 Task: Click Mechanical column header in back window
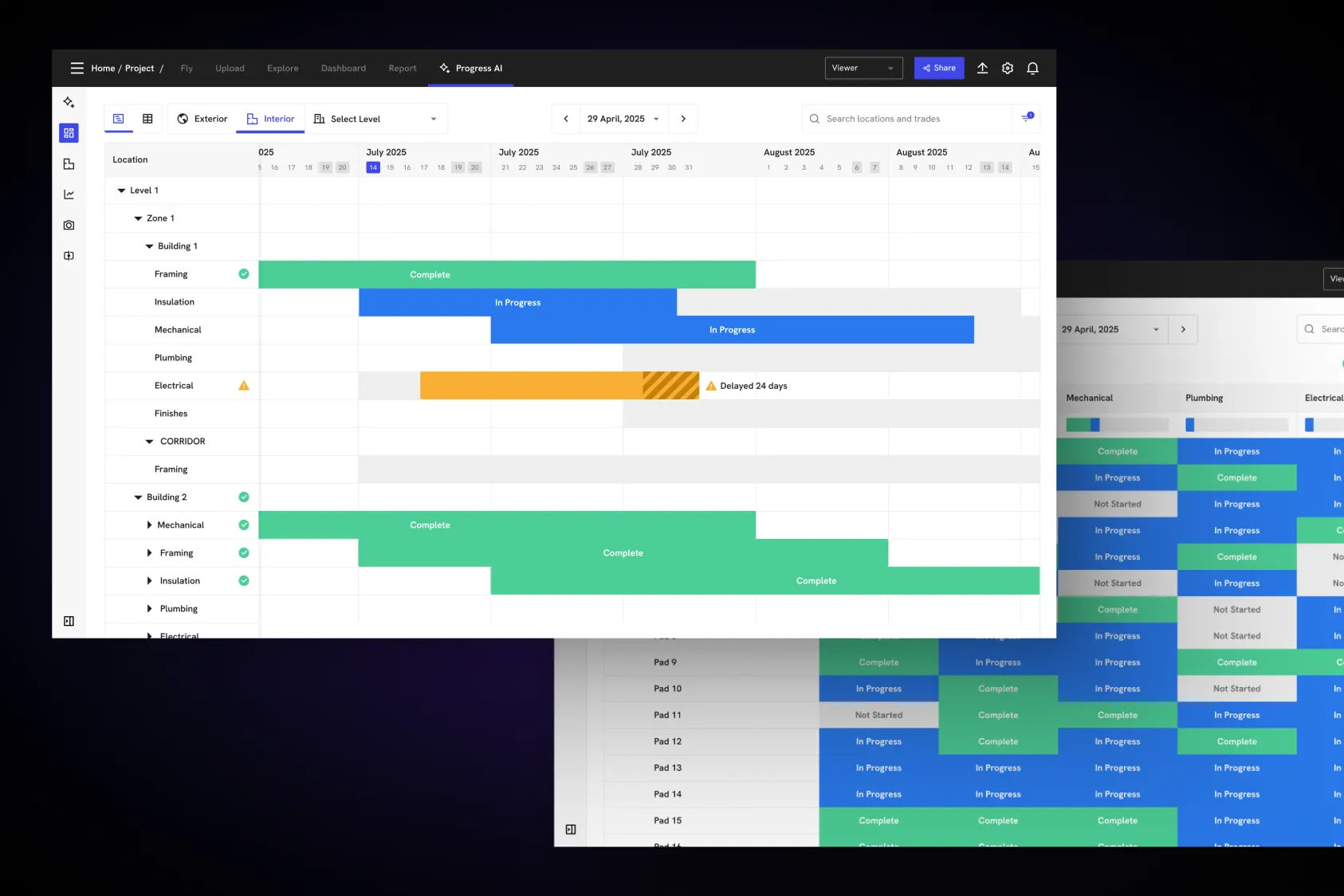[x=1089, y=398]
